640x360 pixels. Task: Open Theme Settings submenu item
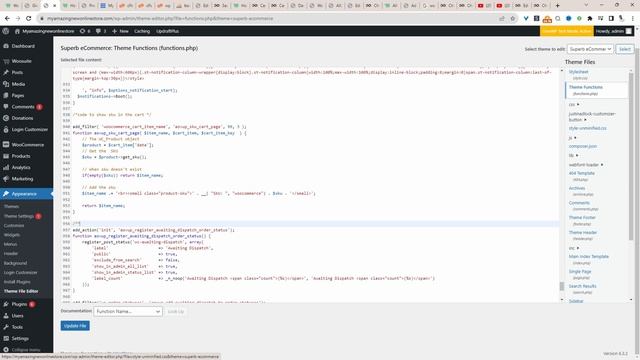19,216
